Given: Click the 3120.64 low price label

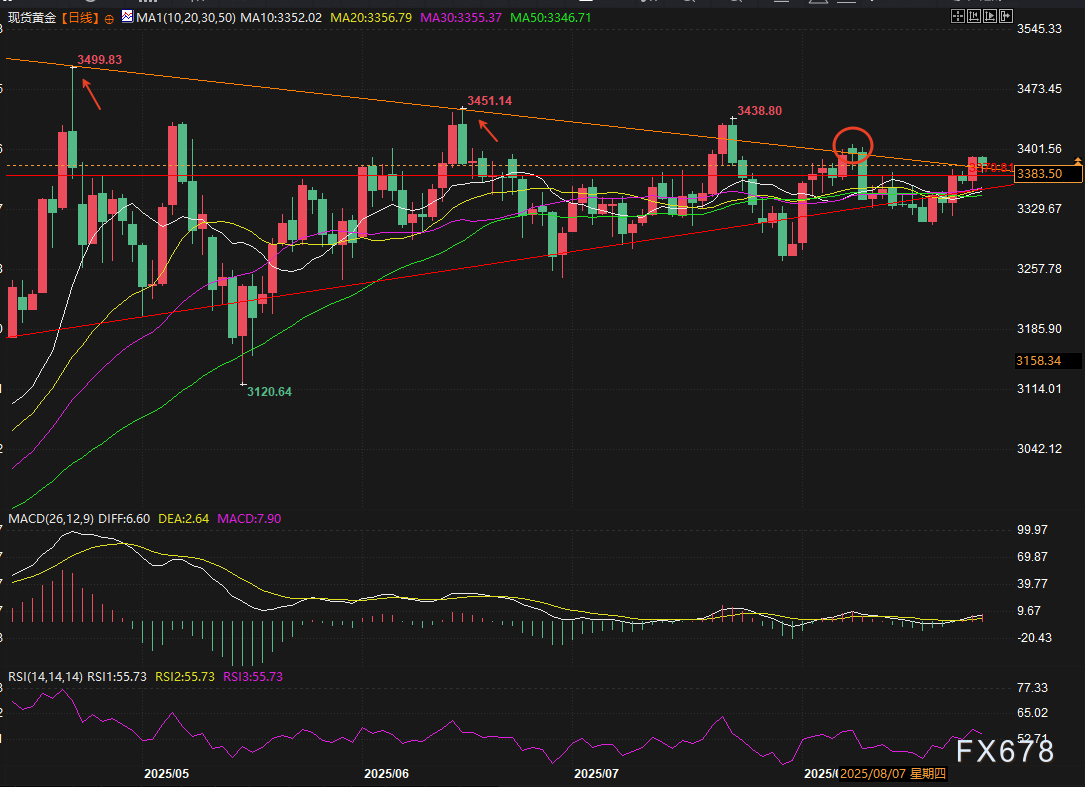Looking at the screenshot, I should [269, 392].
